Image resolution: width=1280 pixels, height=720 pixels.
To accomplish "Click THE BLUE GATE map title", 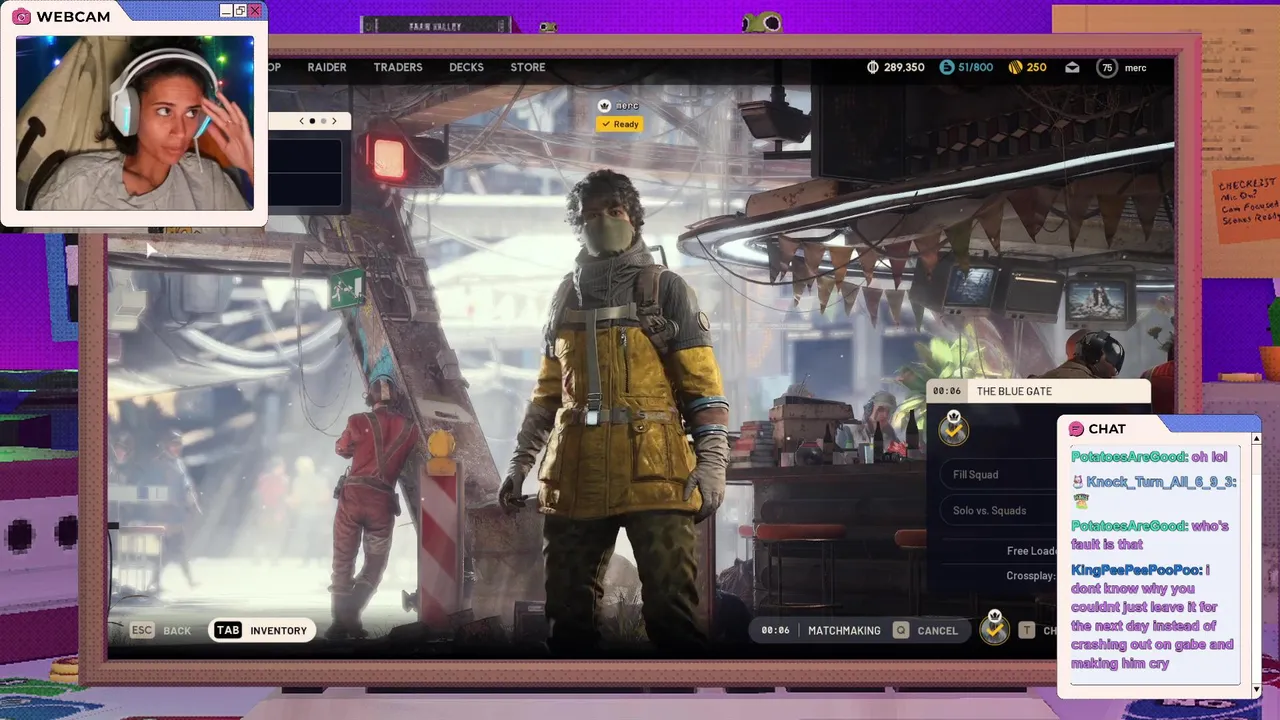I will click(1014, 391).
